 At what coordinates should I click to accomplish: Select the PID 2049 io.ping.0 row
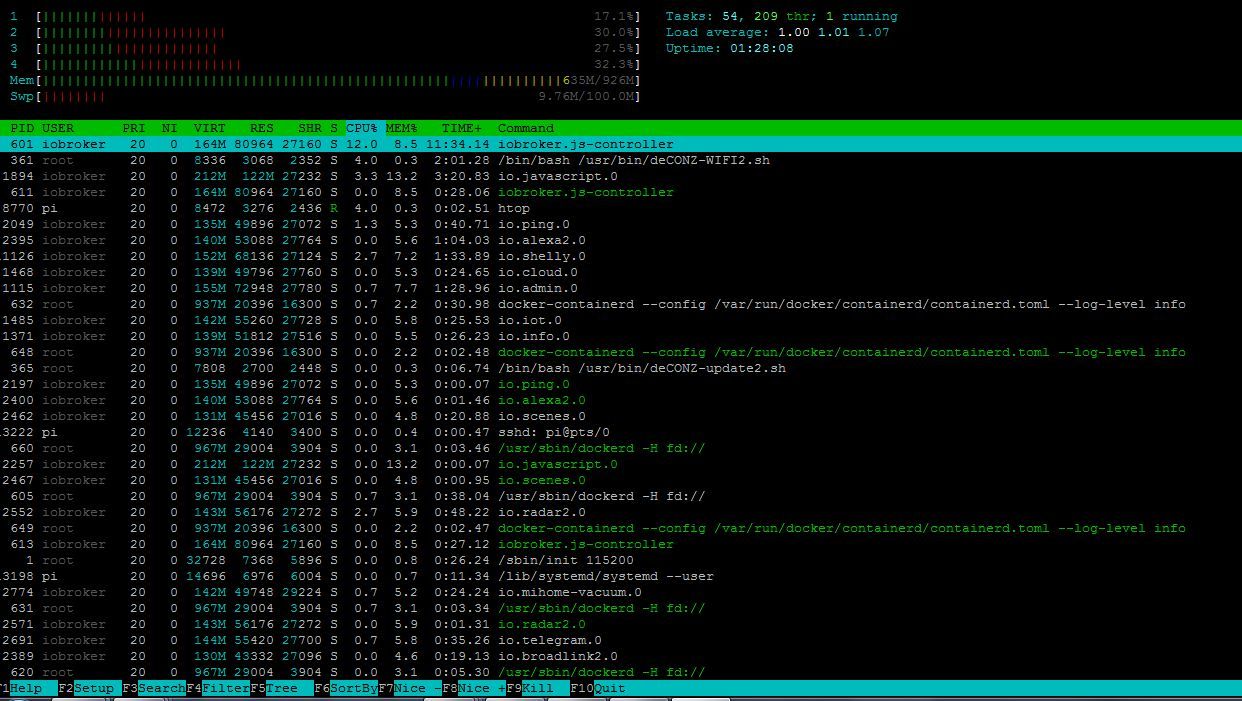coord(621,224)
